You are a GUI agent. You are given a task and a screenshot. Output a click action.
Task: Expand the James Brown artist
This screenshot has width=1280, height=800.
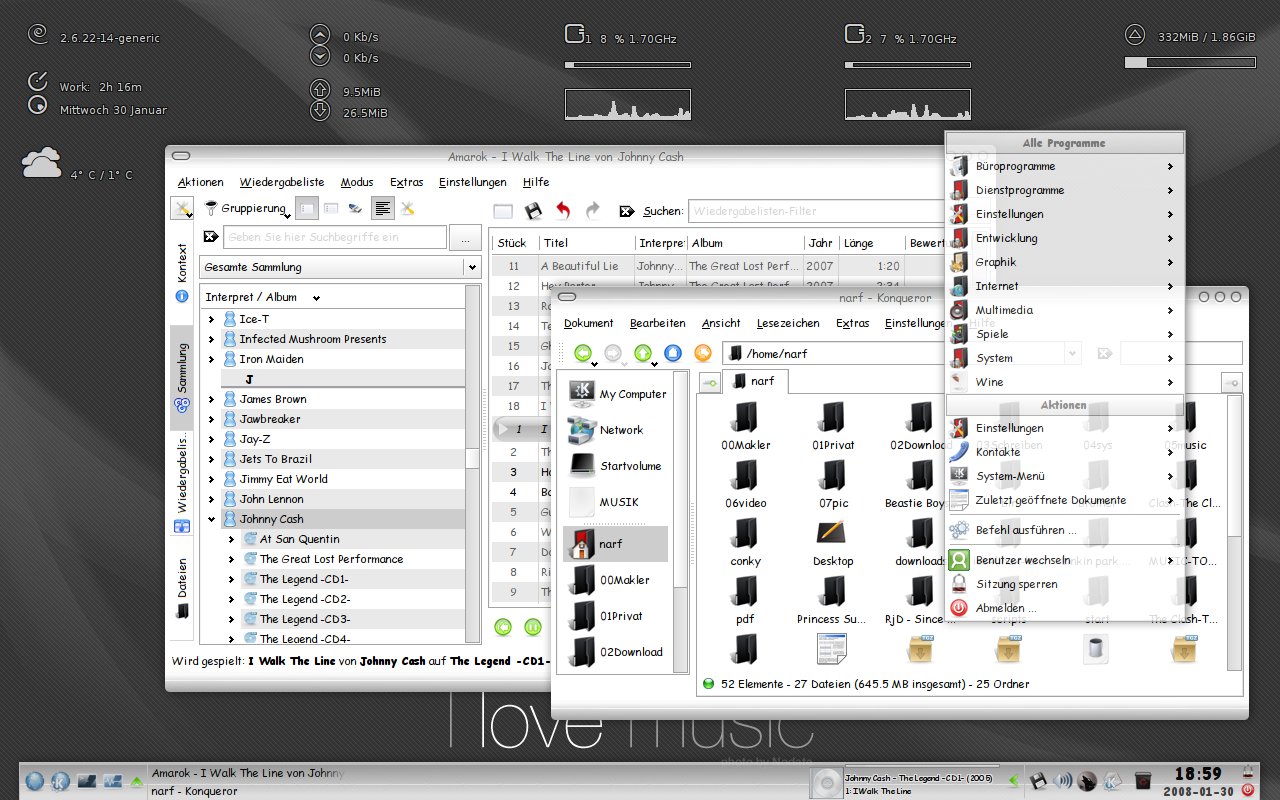click(x=212, y=399)
